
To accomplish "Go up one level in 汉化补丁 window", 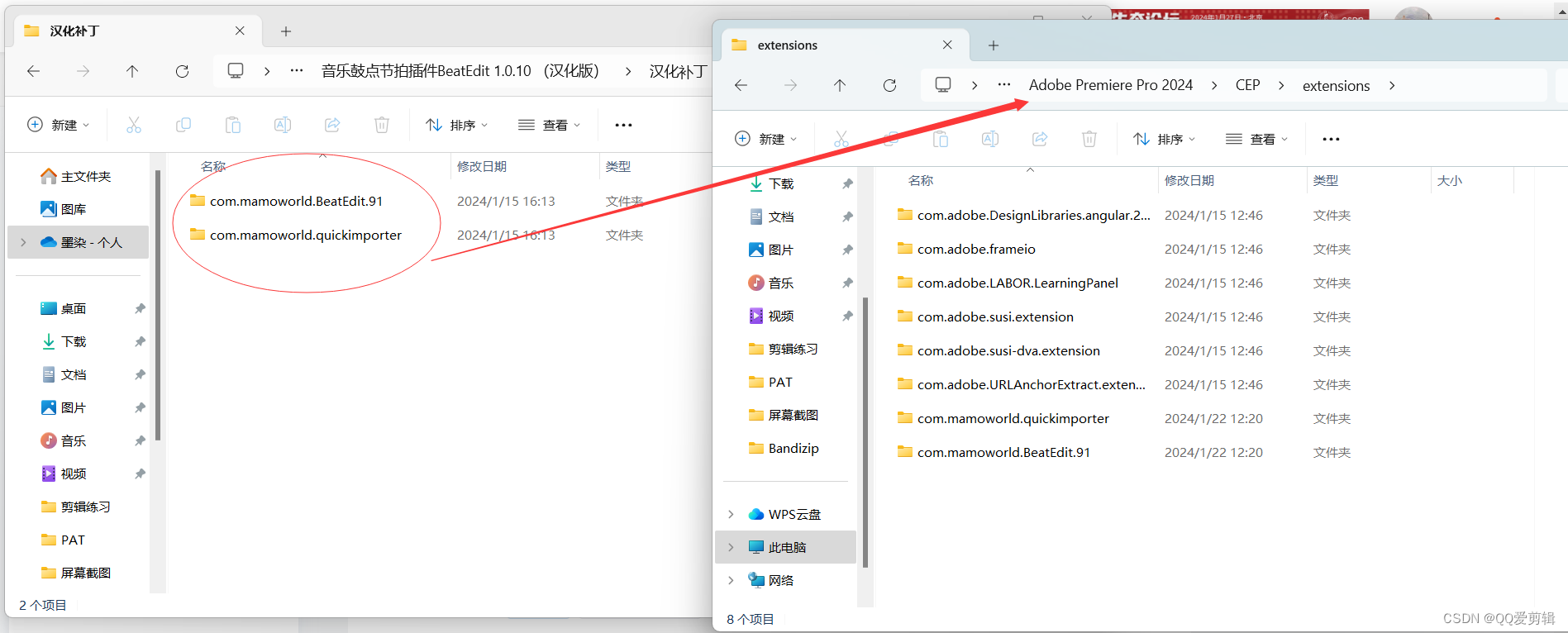I will click(132, 71).
